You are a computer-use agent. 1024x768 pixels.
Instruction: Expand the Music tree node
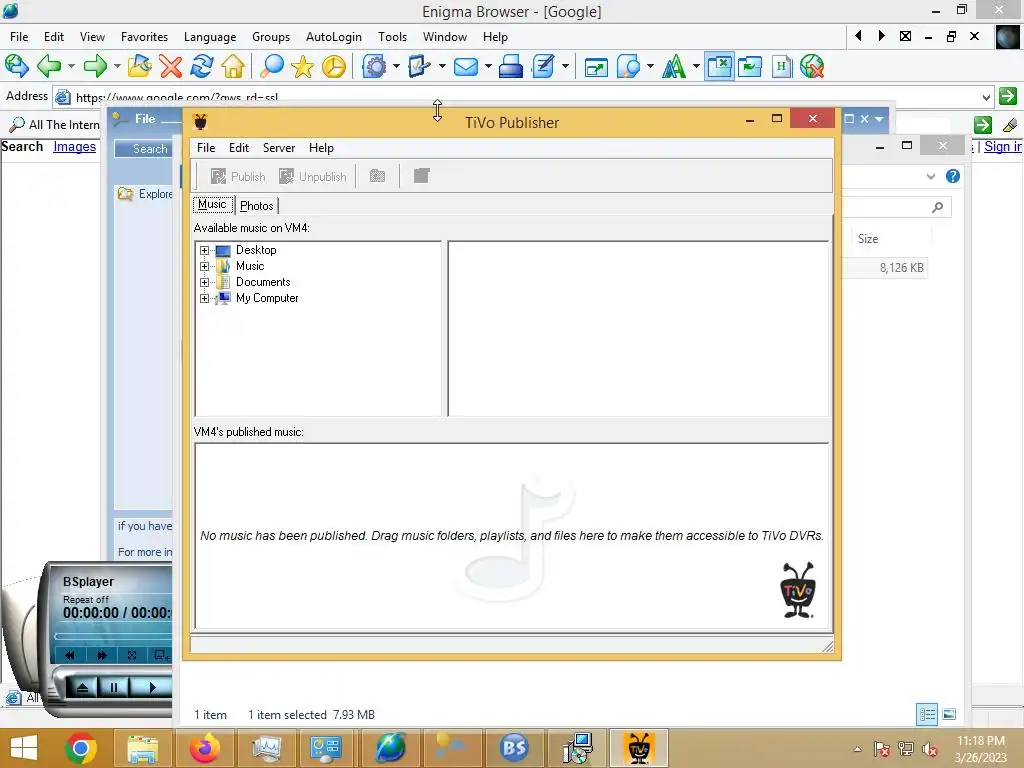pyautogui.click(x=204, y=266)
